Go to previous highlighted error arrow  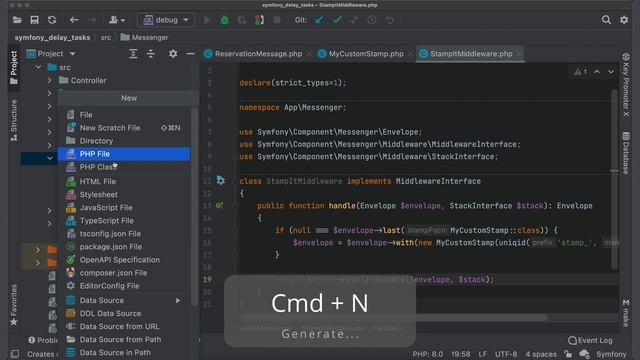pos(597,72)
